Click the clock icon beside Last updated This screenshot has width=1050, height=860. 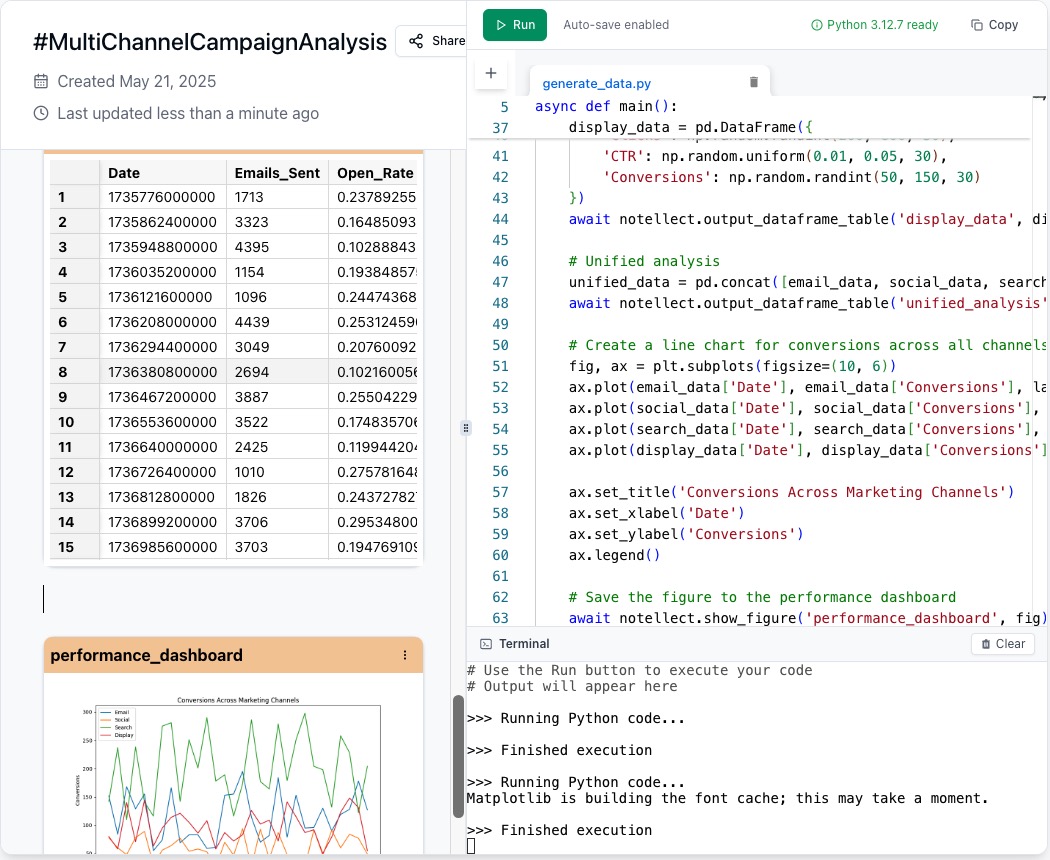pos(41,113)
